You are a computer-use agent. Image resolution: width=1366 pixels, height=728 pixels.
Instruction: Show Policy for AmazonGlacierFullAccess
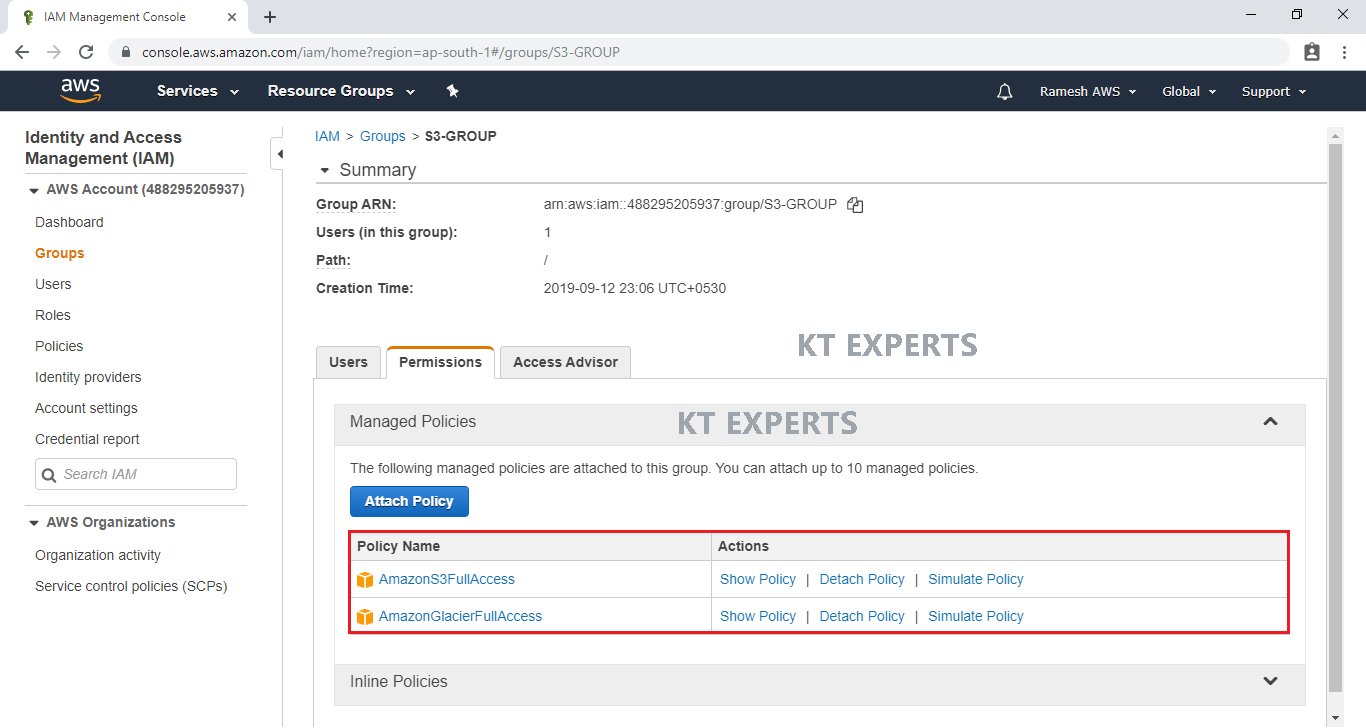pos(758,616)
